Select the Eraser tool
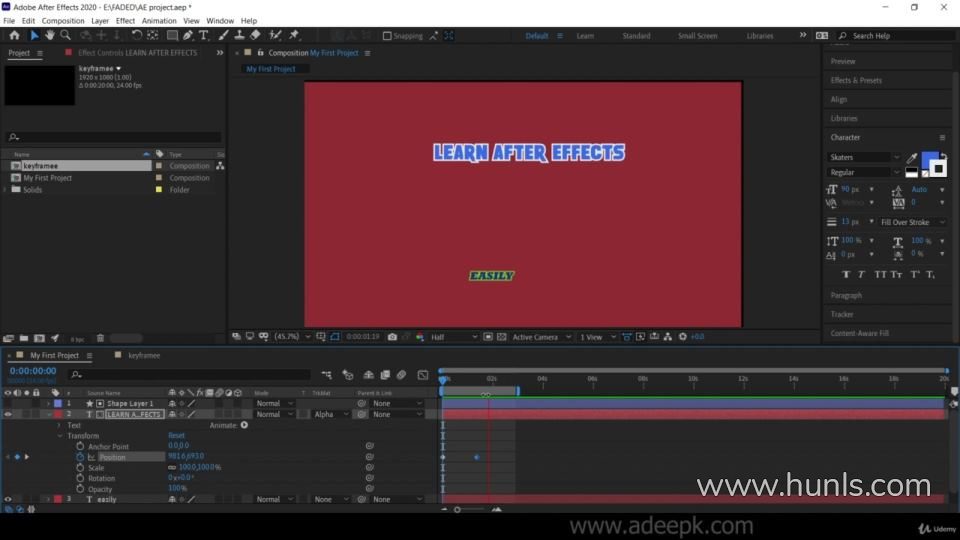Viewport: 960px width, 540px height. tap(255, 36)
